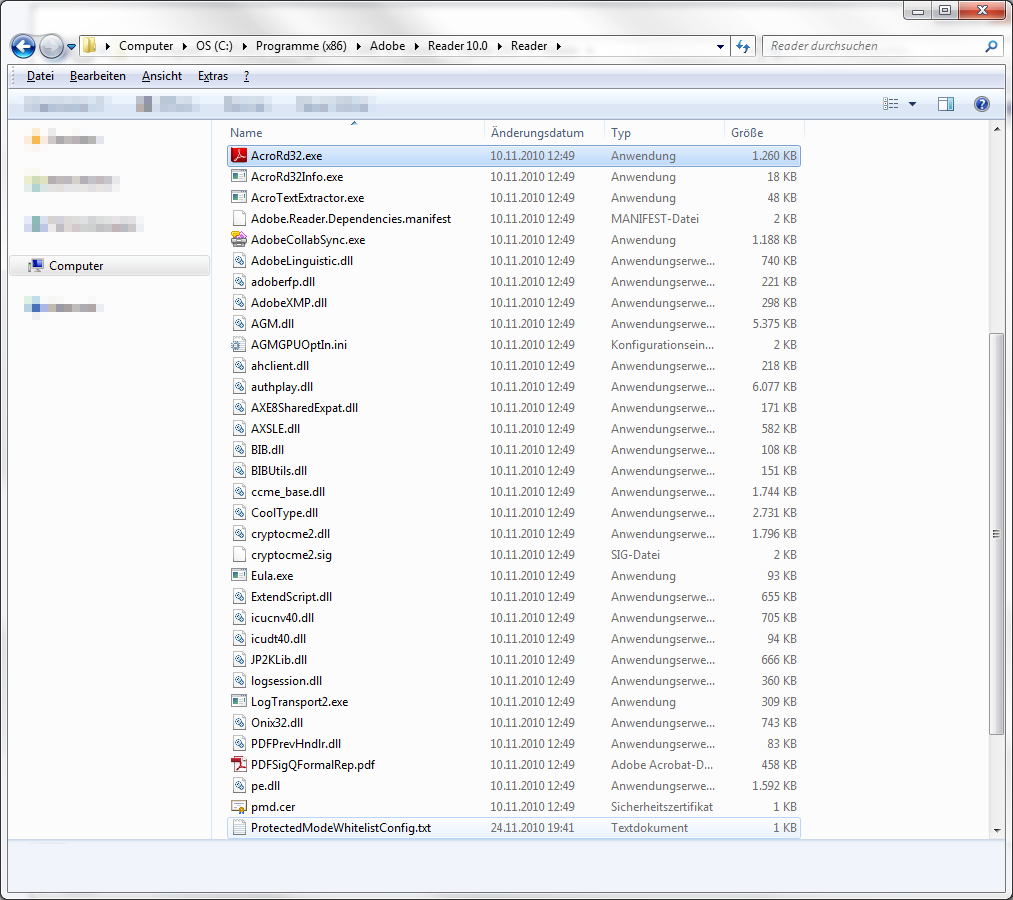
Task: Open recent locations dropdown beside the Forward arrow
Action: (71, 47)
